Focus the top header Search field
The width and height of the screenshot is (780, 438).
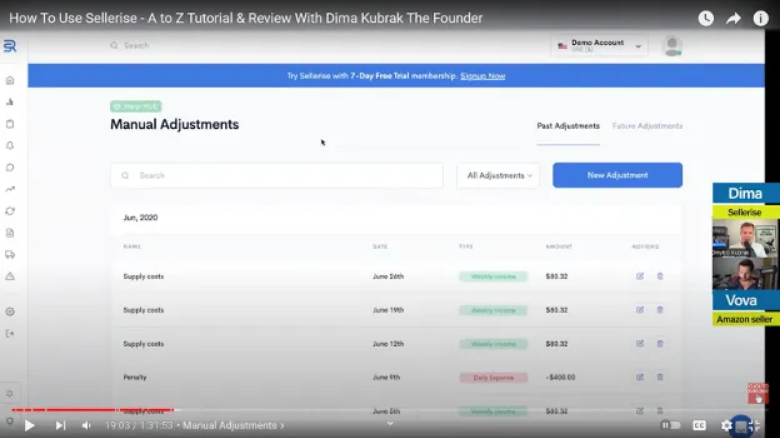tap(136, 45)
